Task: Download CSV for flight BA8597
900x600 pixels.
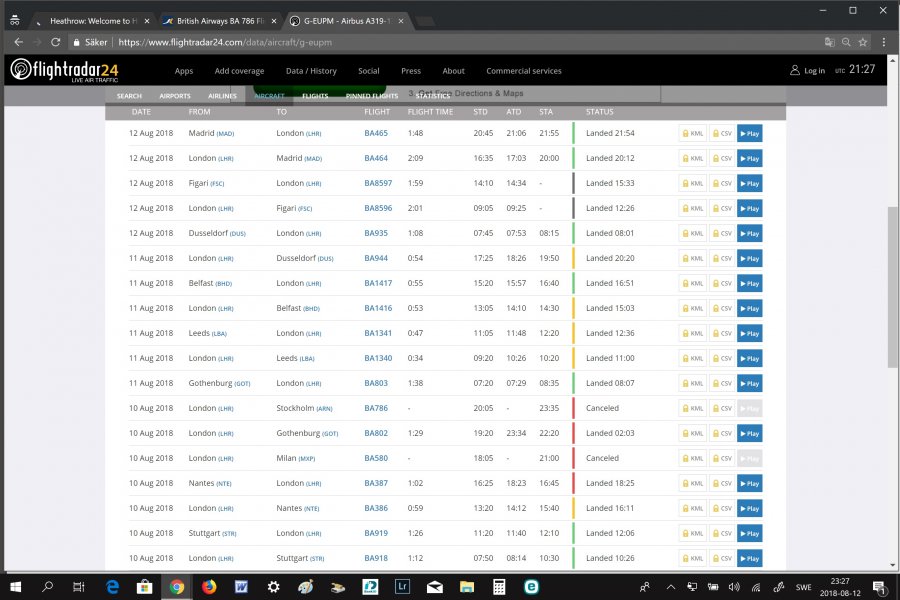Action: coord(721,183)
